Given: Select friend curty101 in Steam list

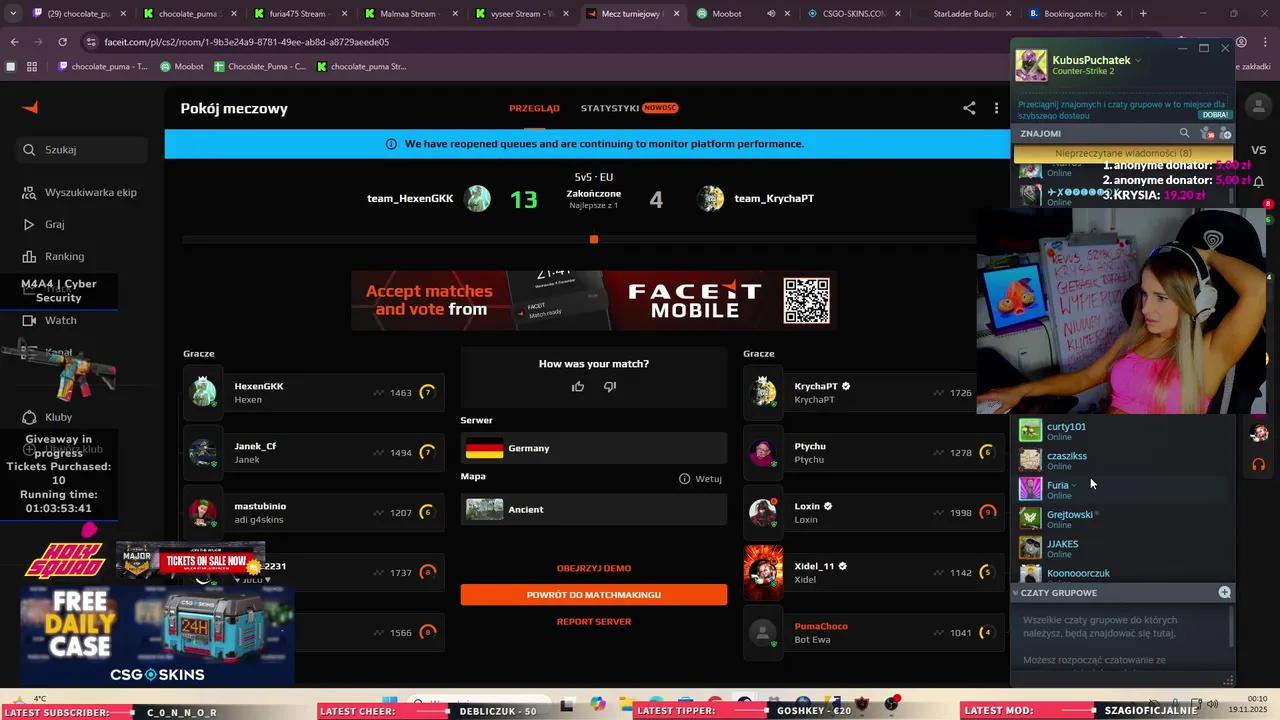Looking at the screenshot, I should coord(1122,431).
